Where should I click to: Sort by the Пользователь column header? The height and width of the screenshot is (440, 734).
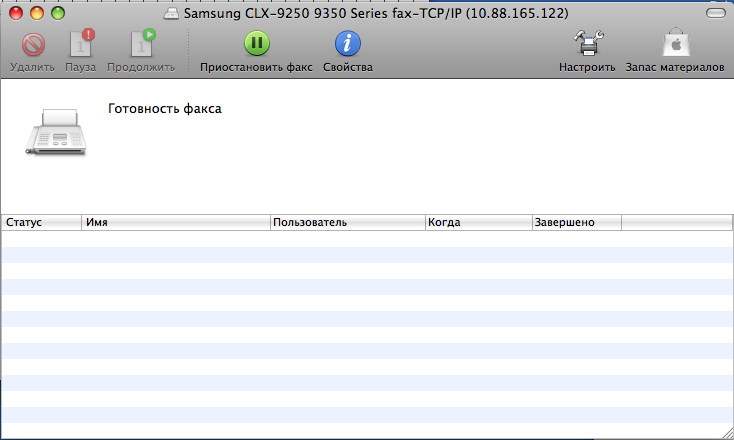click(x=348, y=222)
